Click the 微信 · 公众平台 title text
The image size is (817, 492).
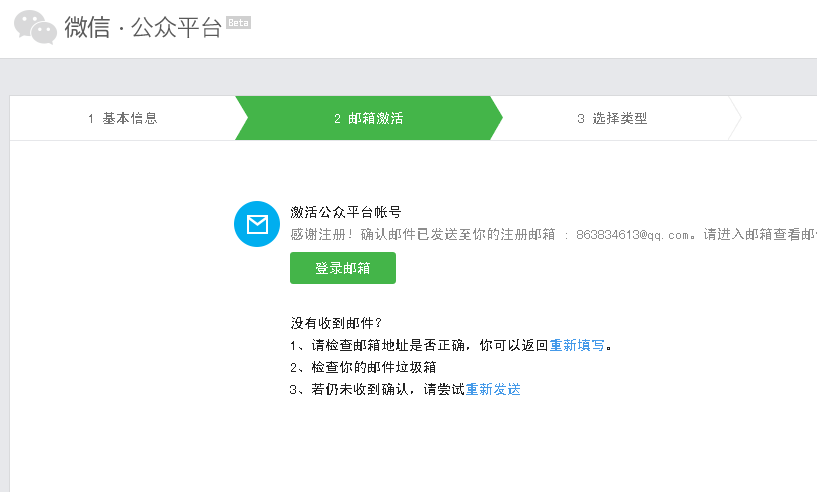[x=142, y=28]
